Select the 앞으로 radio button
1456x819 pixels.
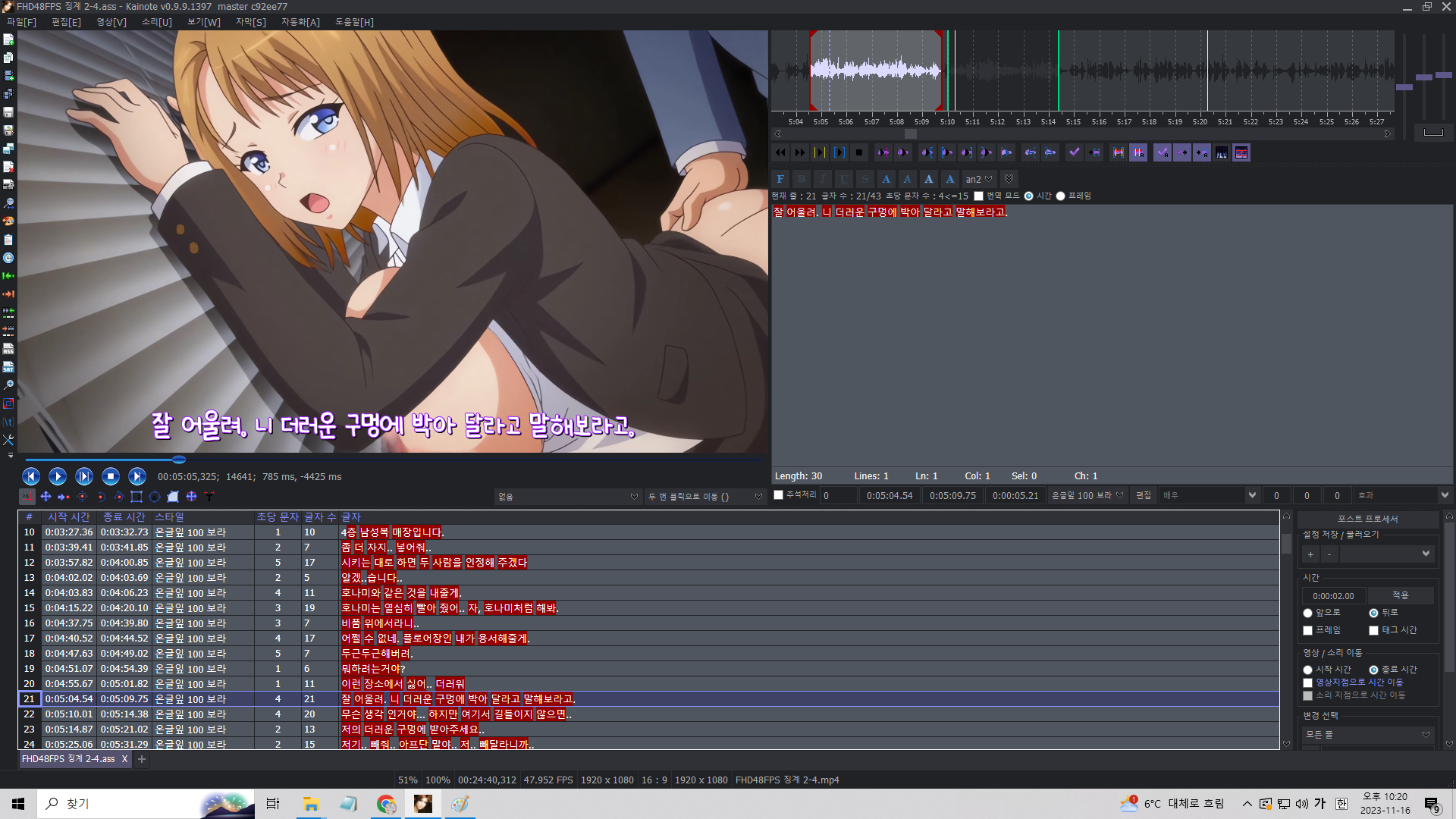tap(1307, 613)
